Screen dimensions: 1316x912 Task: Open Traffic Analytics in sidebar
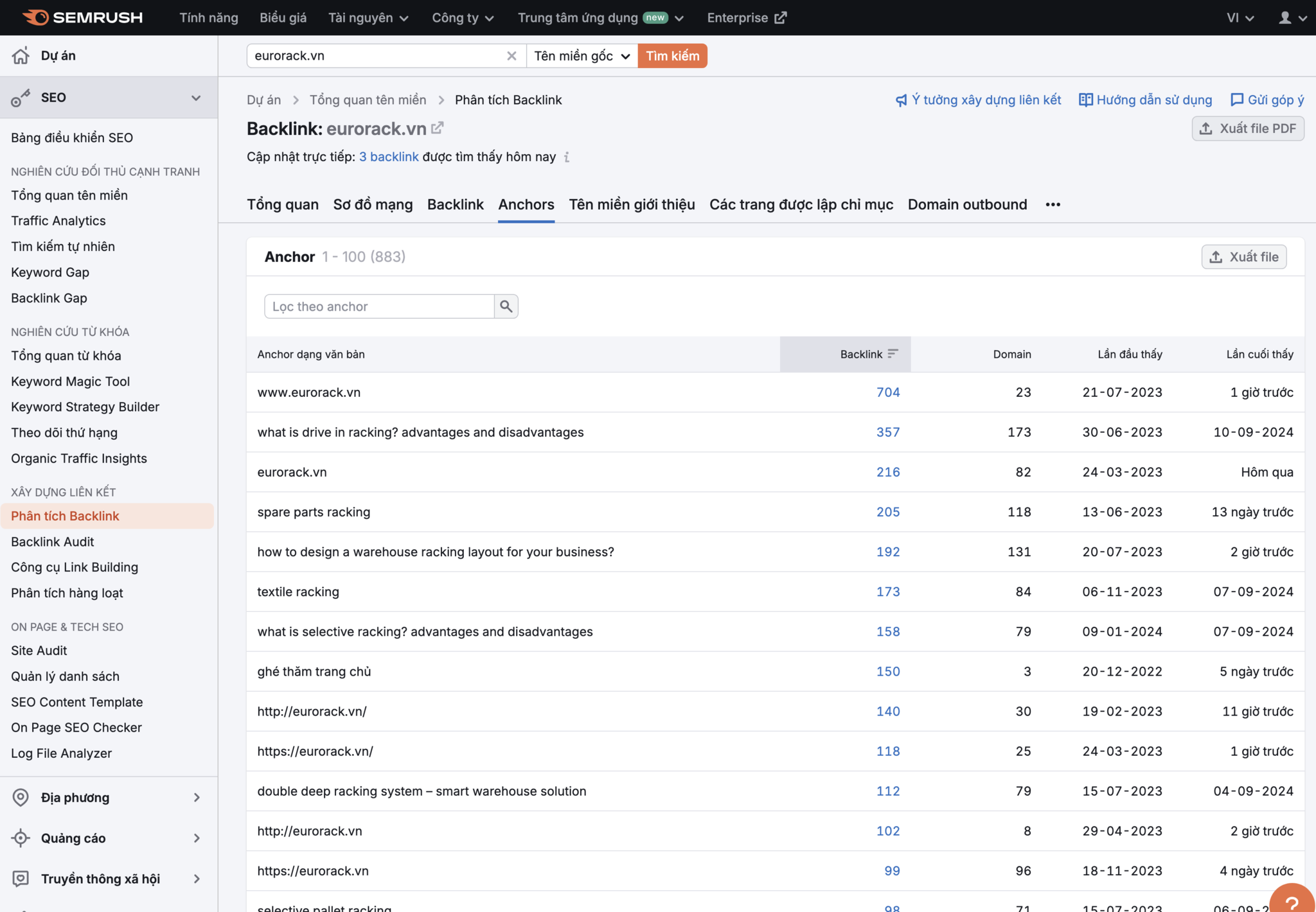58,221
